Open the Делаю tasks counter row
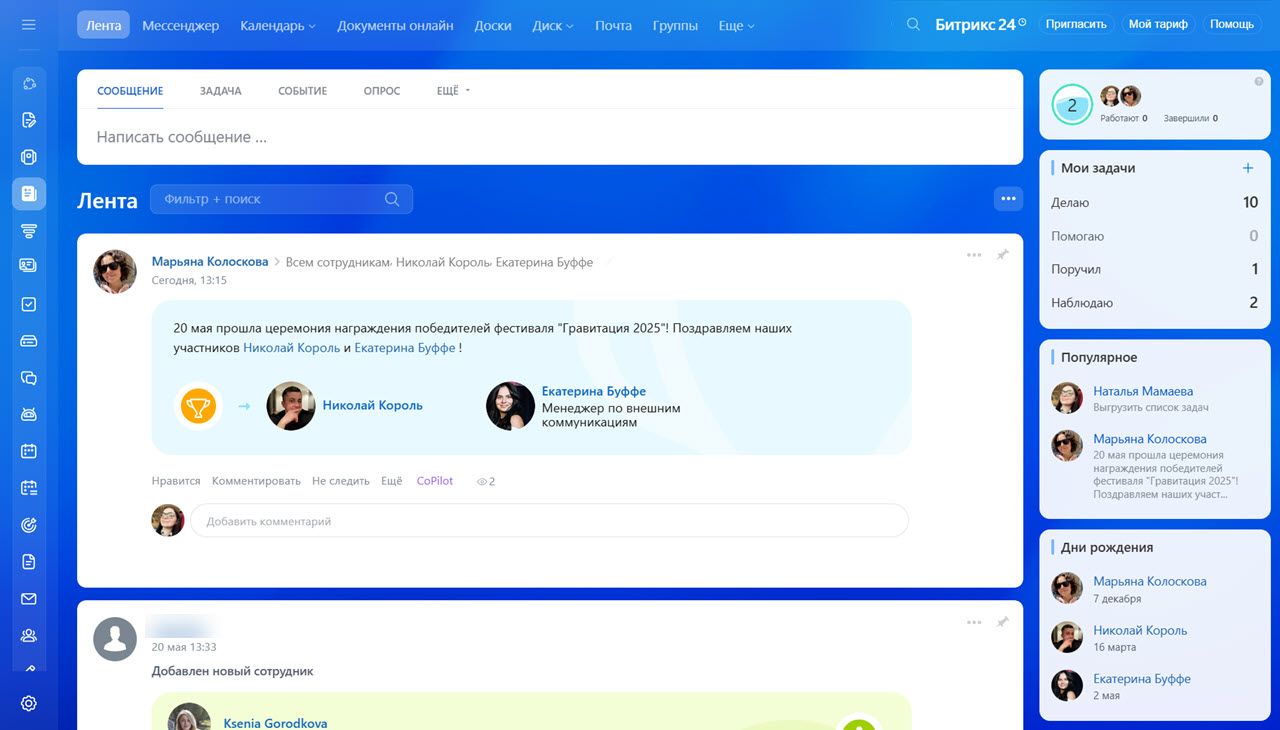 pos(1154,203)
